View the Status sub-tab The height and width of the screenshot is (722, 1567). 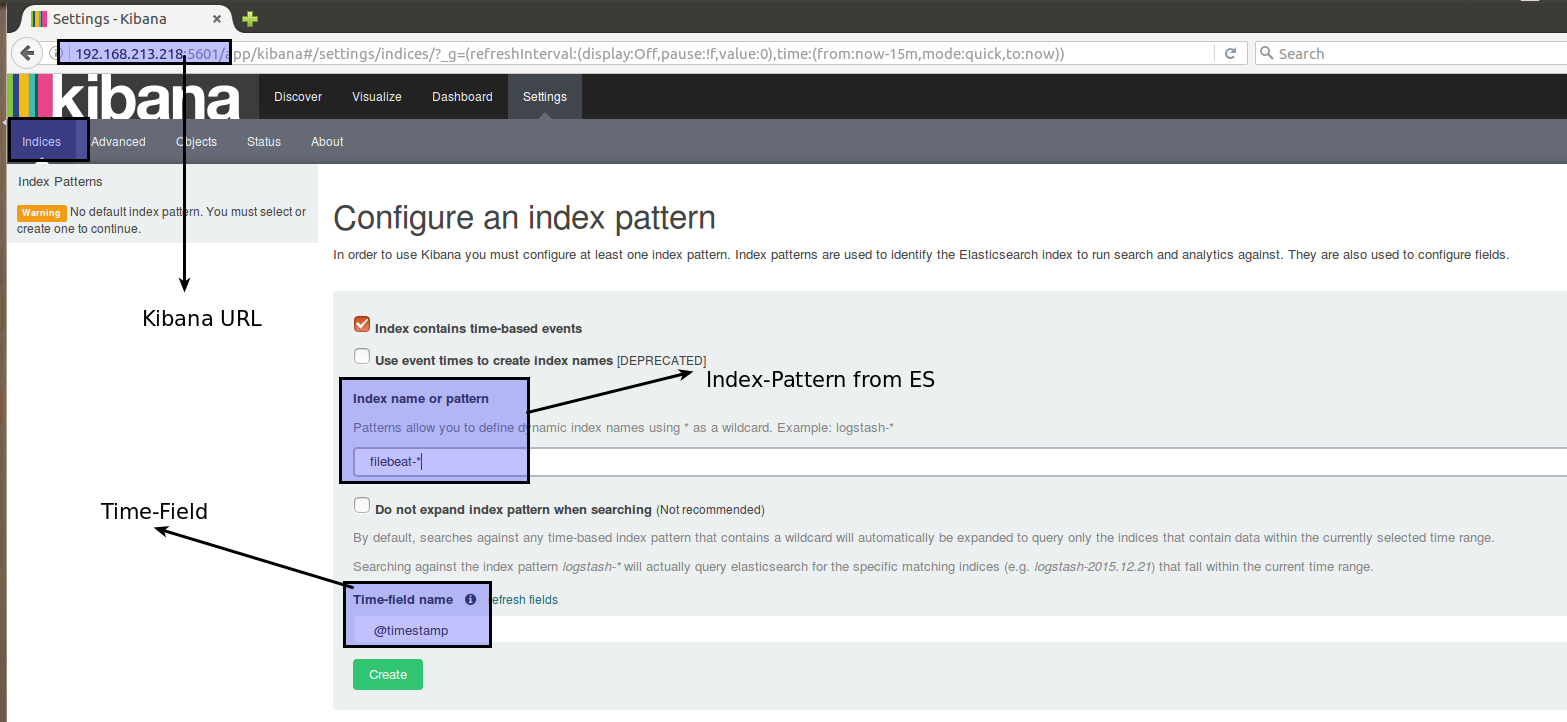264,142
